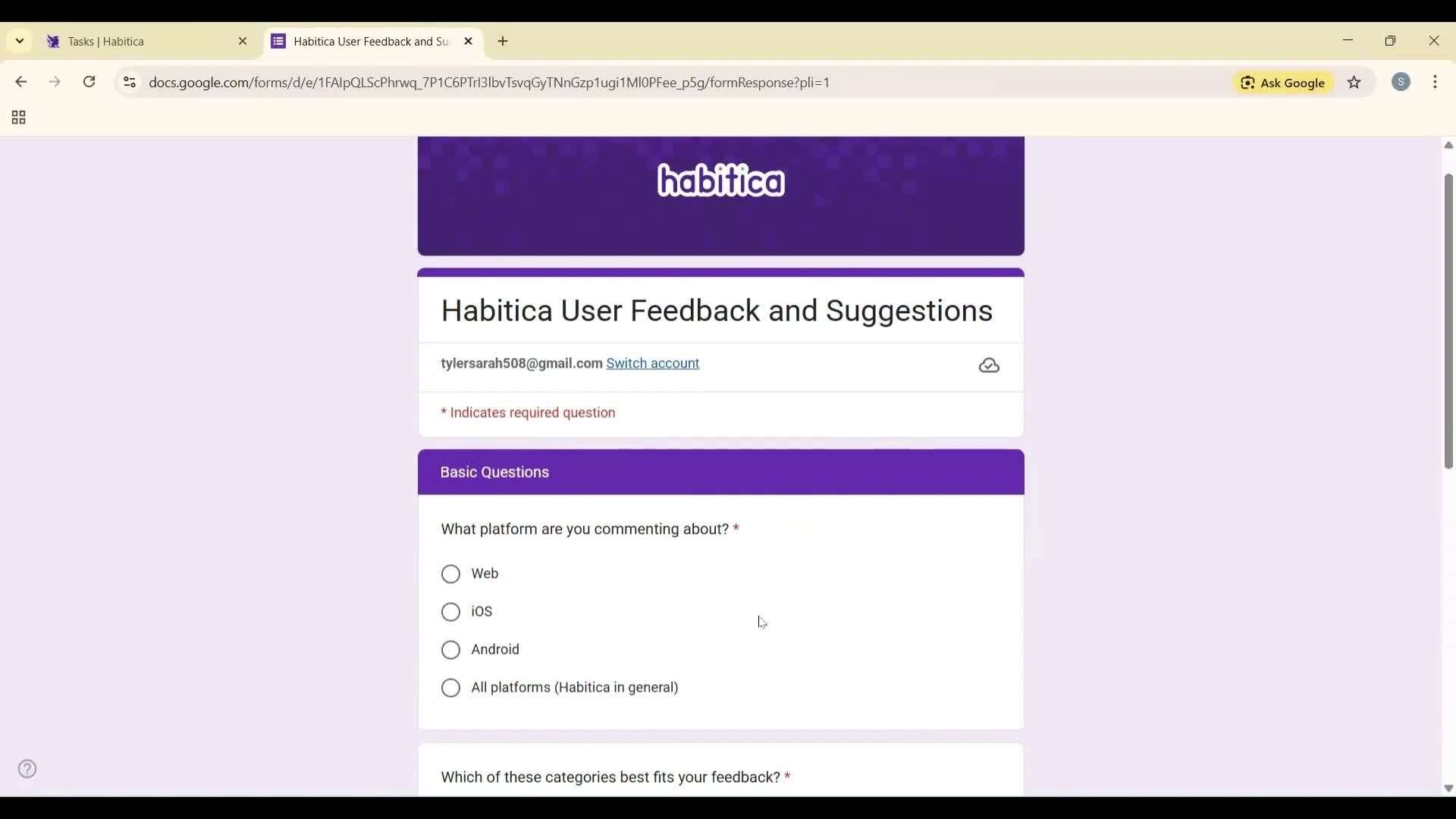1456x819 pixels.
Task: Open site information settings in the address bar
Action: pos(129,83)
